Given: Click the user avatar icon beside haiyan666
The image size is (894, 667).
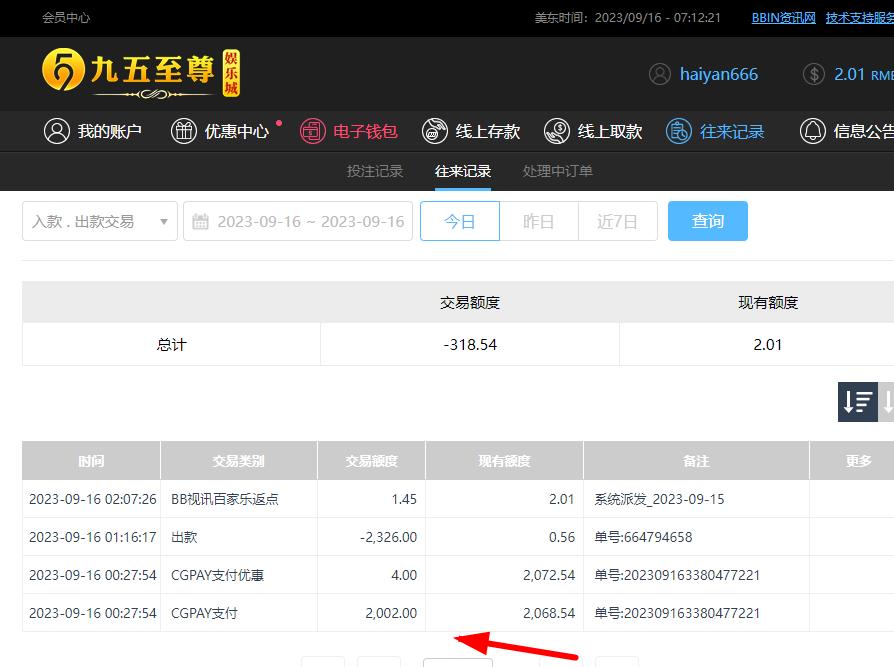Looking at the screenshot, I should point(660,74).
